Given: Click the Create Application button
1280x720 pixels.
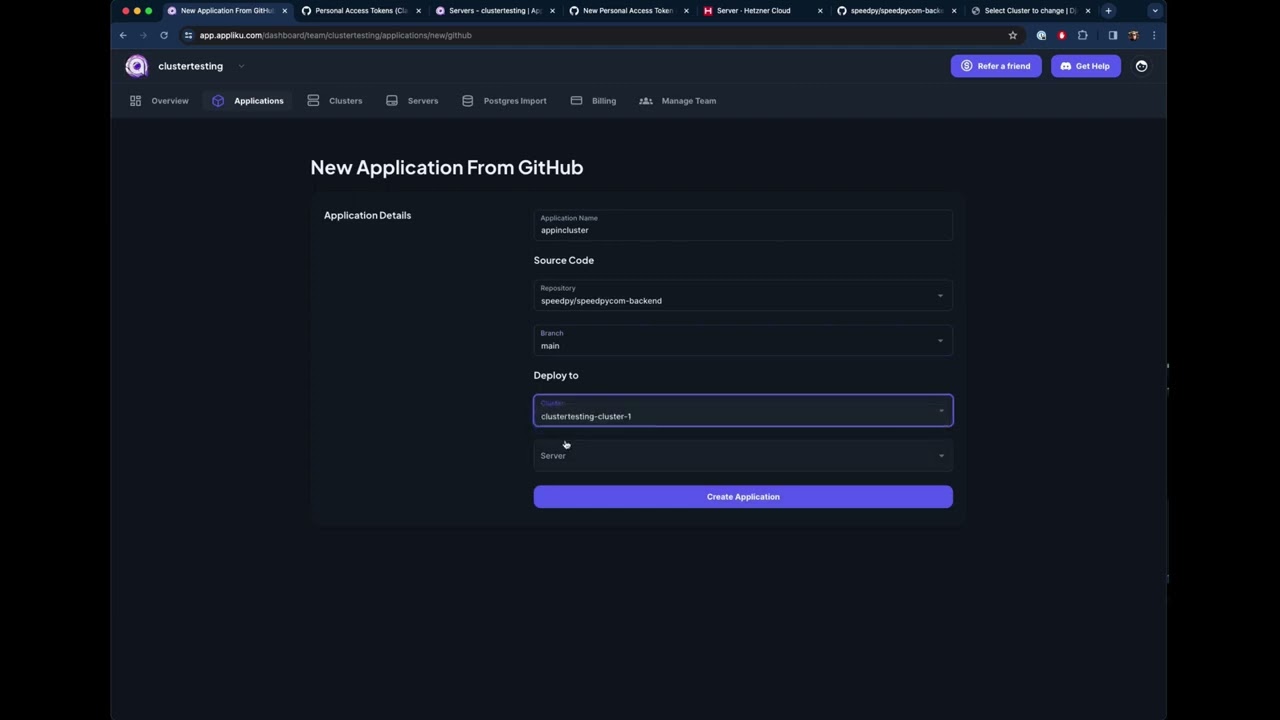Looking at the screenshot, I should click(x=743, y=497).
